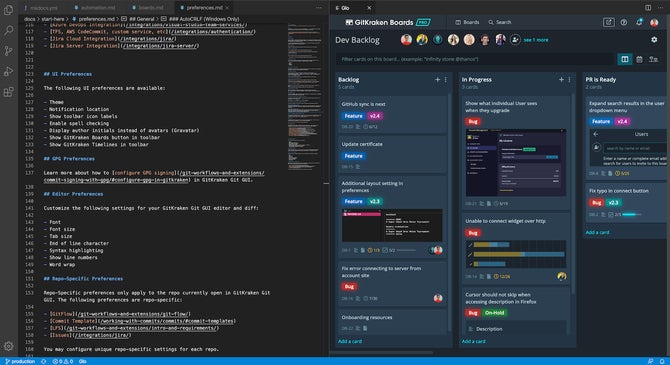Screen dimensions: 670x365
Task: Switch to the preferences.md tab
Action: (x=205, y=8)
